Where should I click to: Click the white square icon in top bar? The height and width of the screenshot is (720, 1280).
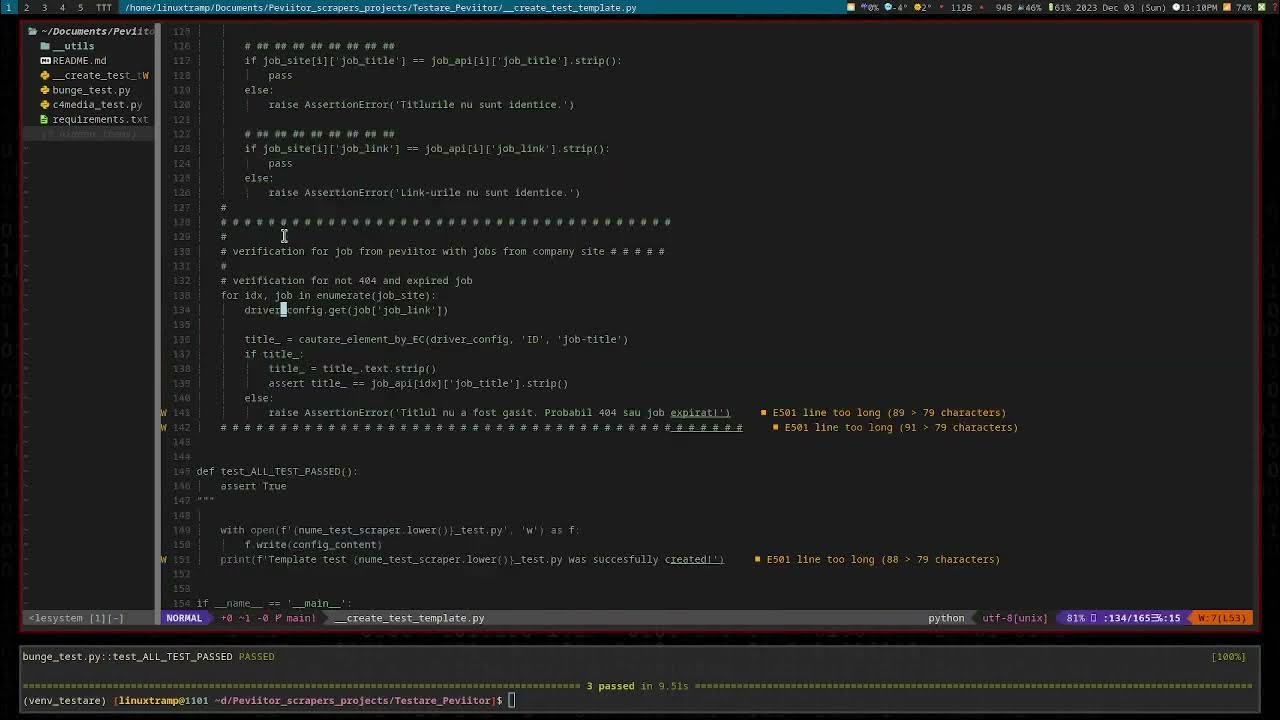850,7
